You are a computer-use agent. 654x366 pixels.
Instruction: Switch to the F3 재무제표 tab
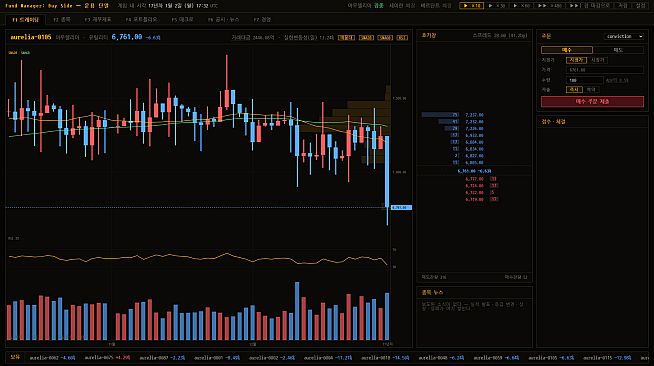coord(98,20)
